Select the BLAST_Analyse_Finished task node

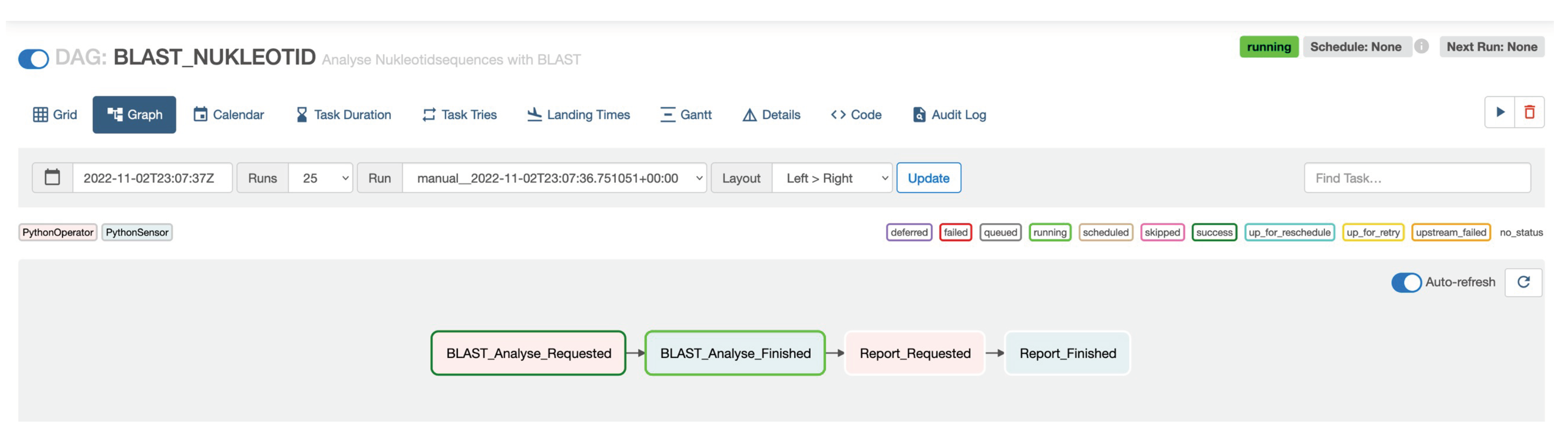coord(734,353)
